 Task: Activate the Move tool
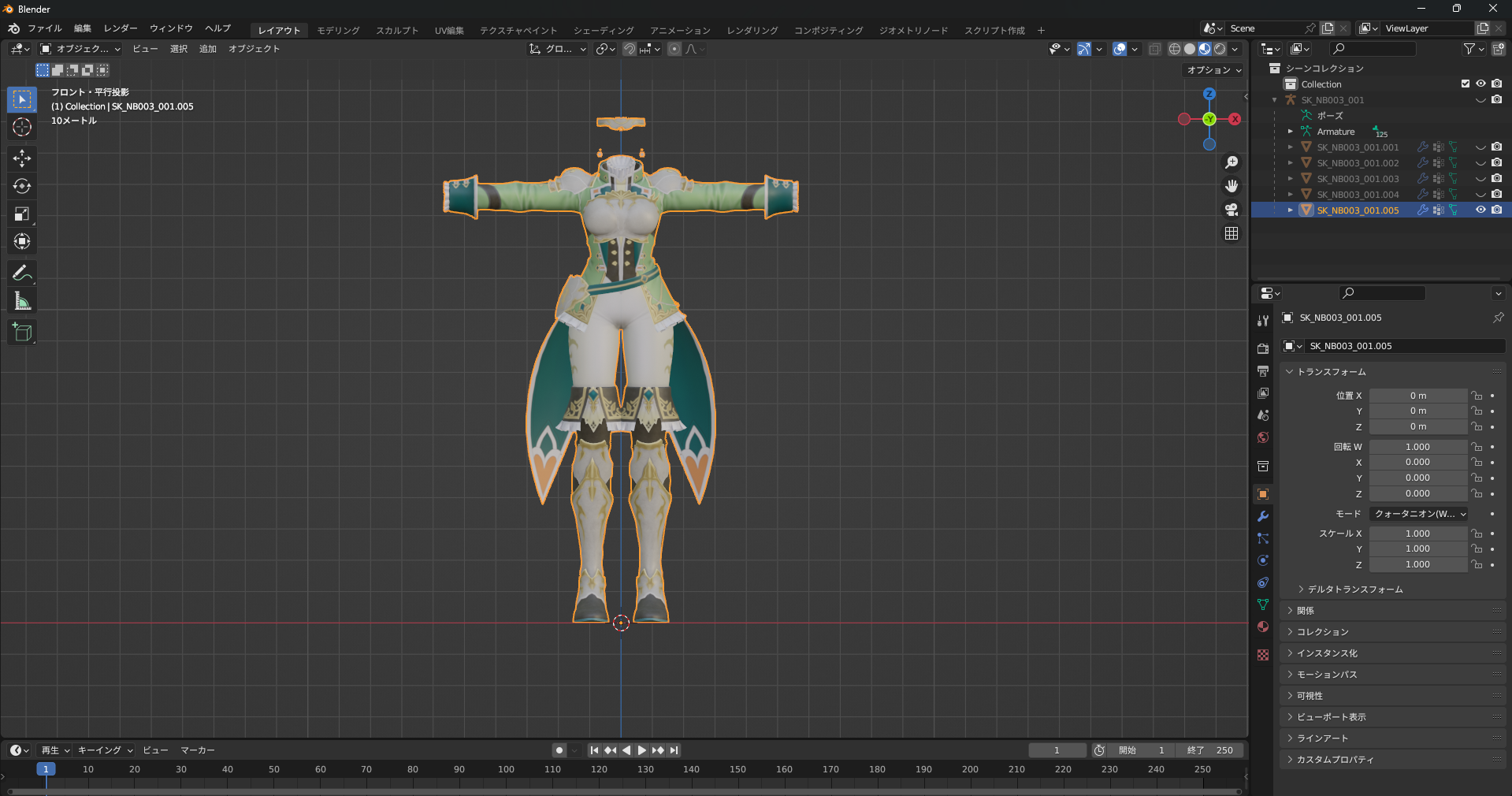click(x=22, y=158)
